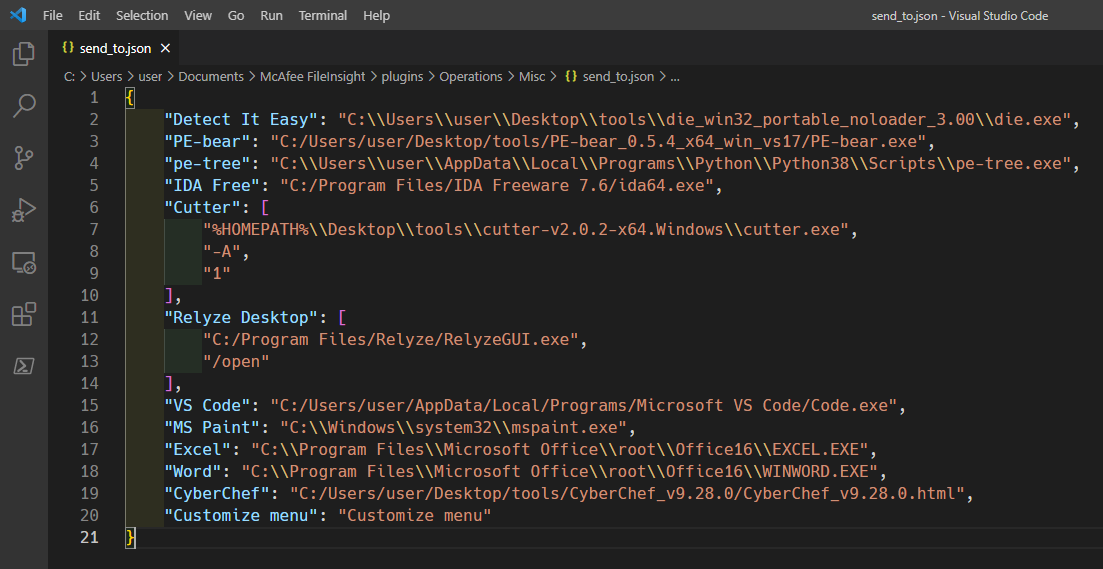This screenshot has height=569, width=1103.
Task: Open the Explorer view in activity bar
Action: click(24, 54)
